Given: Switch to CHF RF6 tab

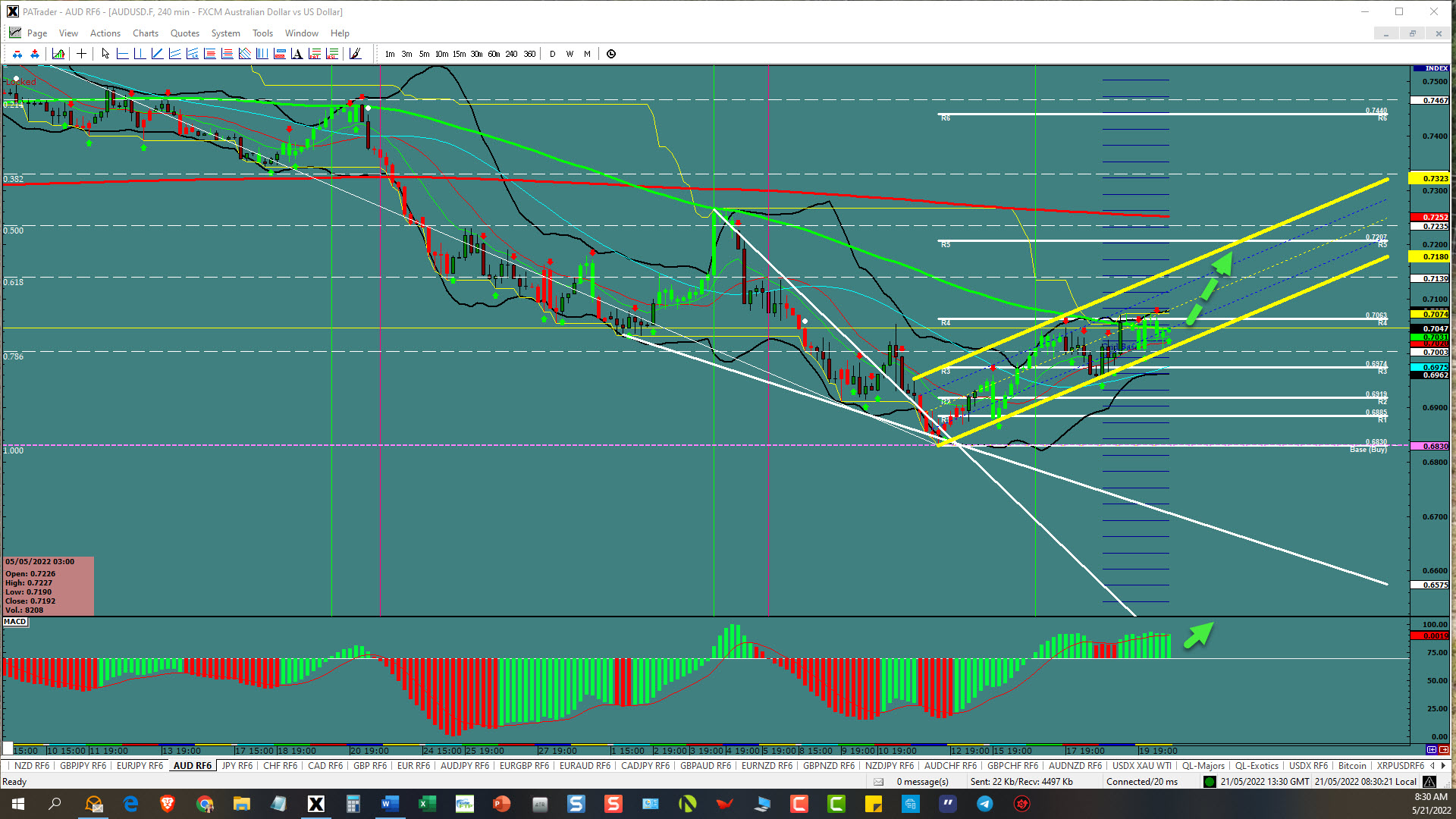Looking at the screenshot, I should [x=280, y=766].
